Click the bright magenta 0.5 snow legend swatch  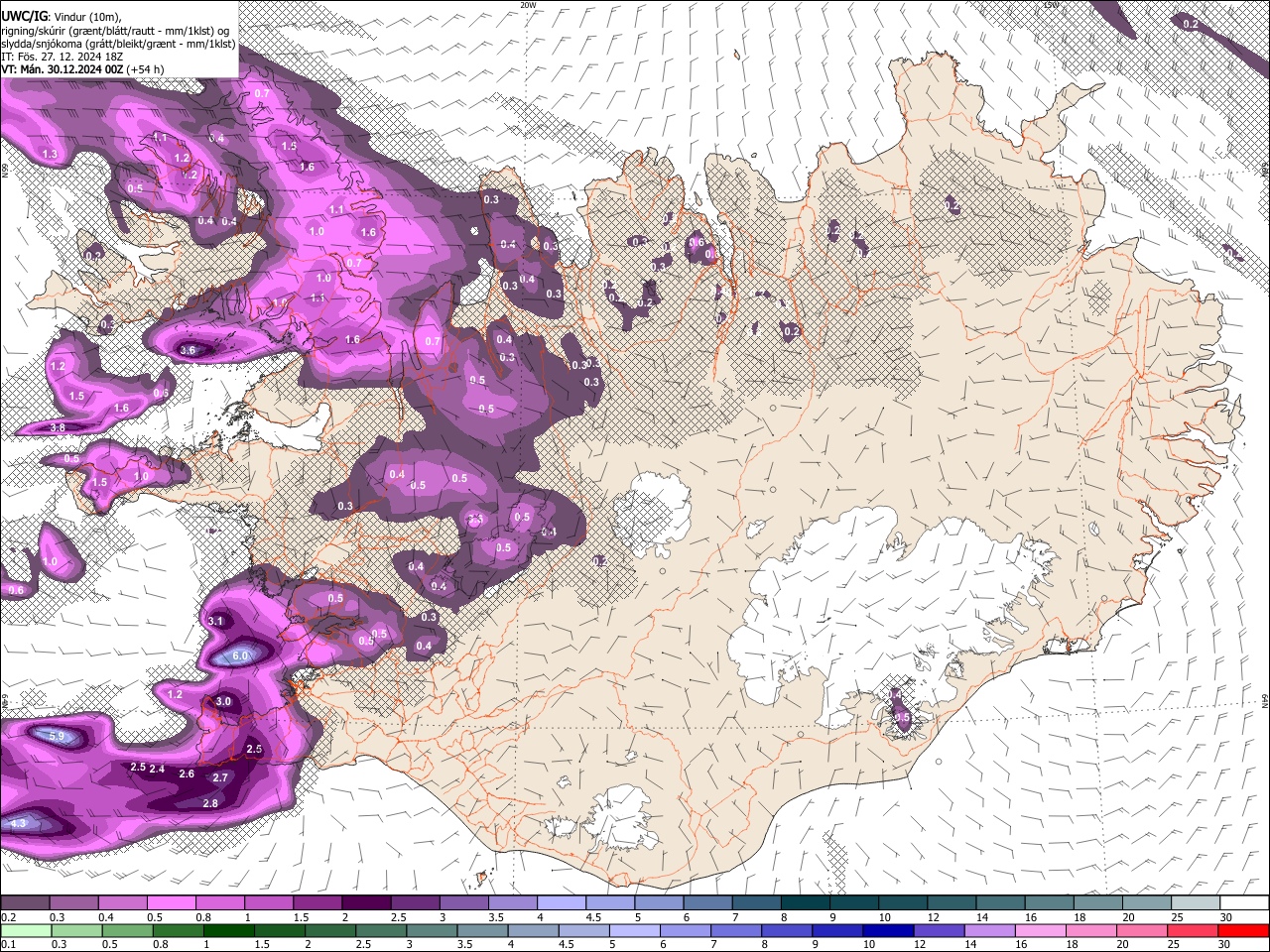[x=171, y=902]
